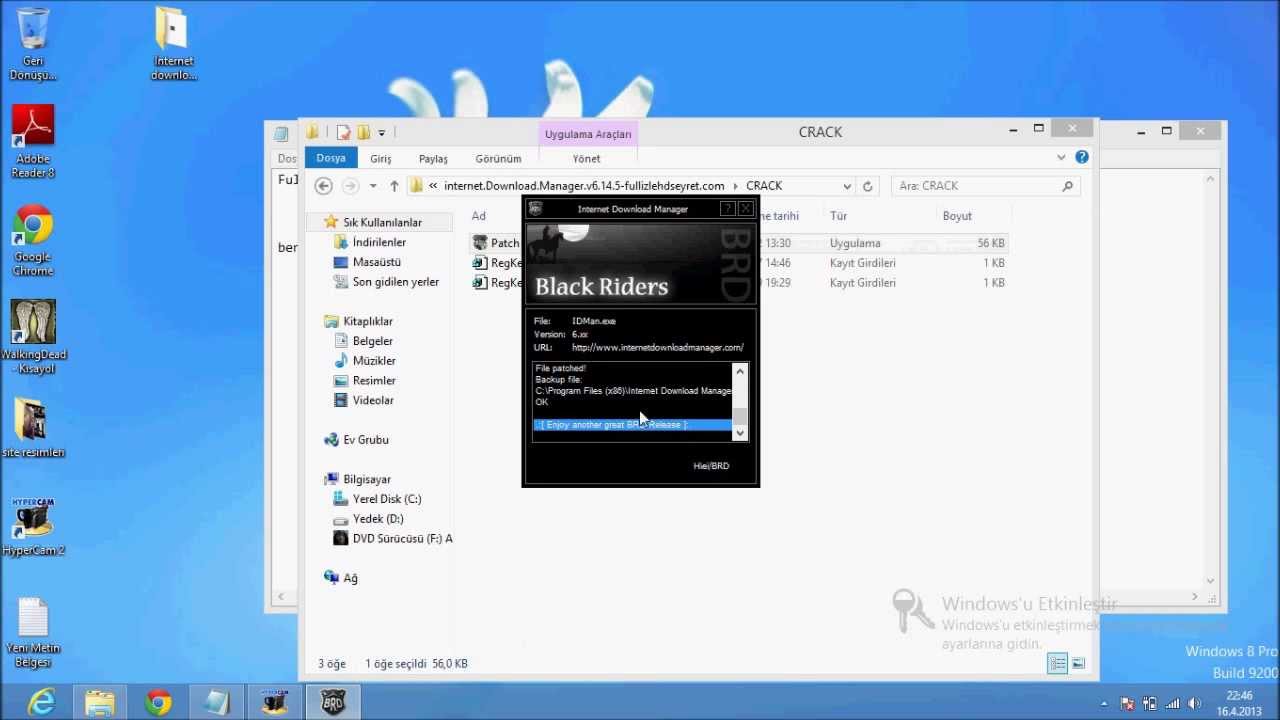Open the Adobe Reader 8 desktop icon
Viewport: 1280px width, 720px height.
pos(33,141)
